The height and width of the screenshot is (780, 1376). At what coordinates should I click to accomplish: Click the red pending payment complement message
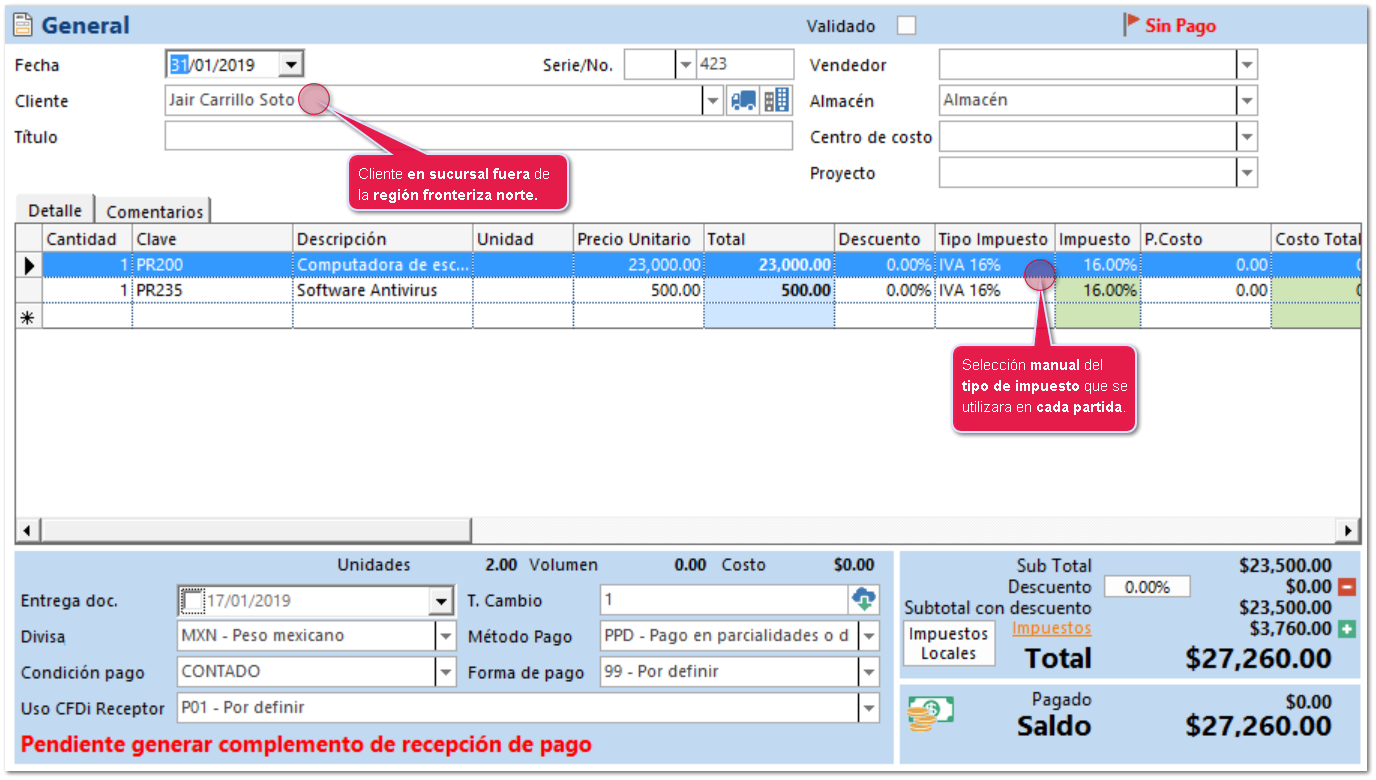click(306, 745)
